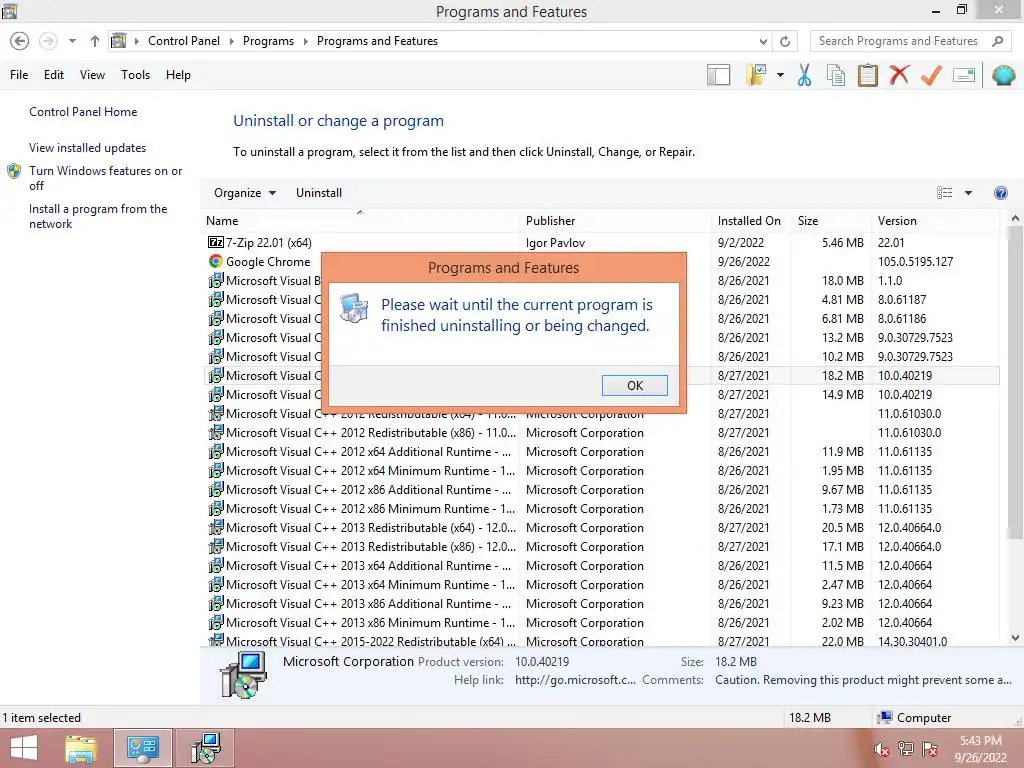Refresh the Programs and Features view

[x=785, y=41]
